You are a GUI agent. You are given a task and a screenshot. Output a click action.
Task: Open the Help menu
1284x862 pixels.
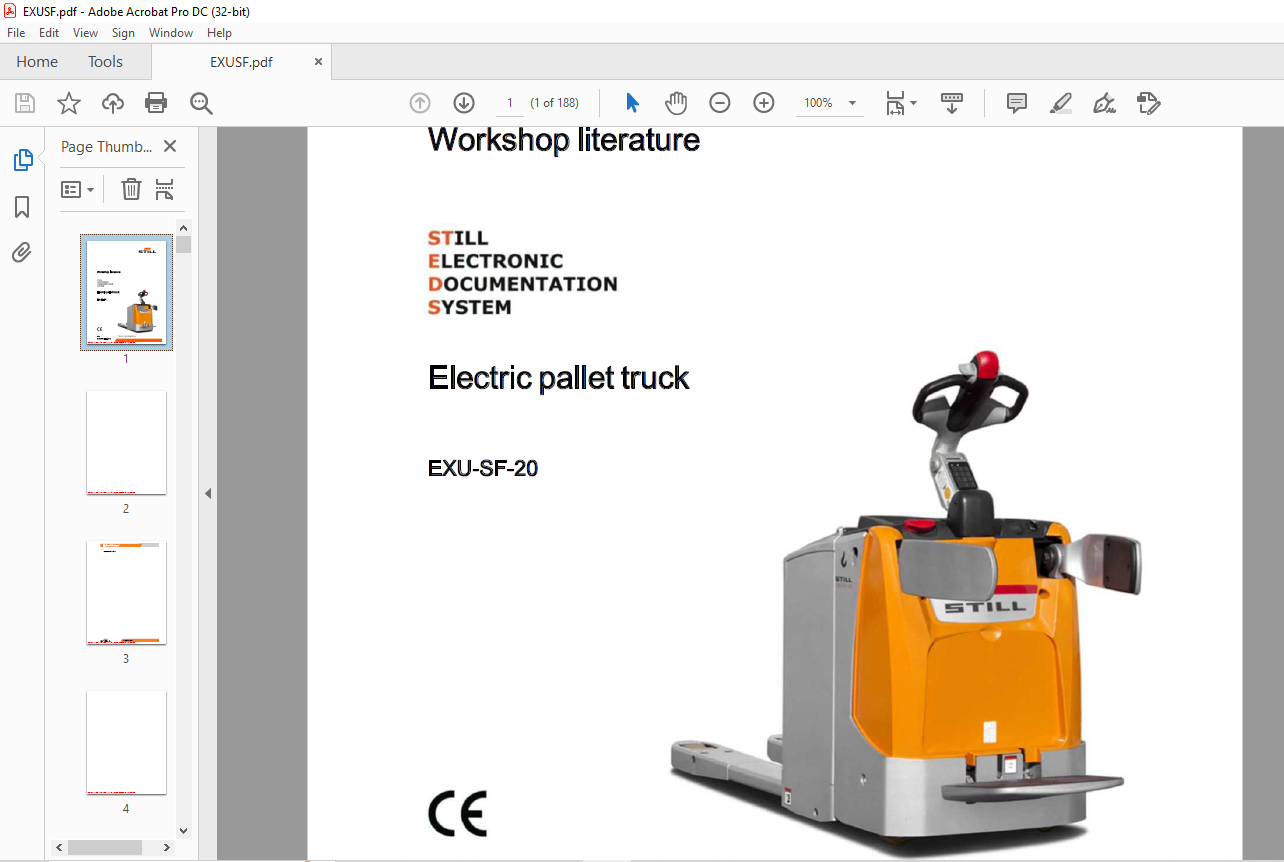pos(219,33)
